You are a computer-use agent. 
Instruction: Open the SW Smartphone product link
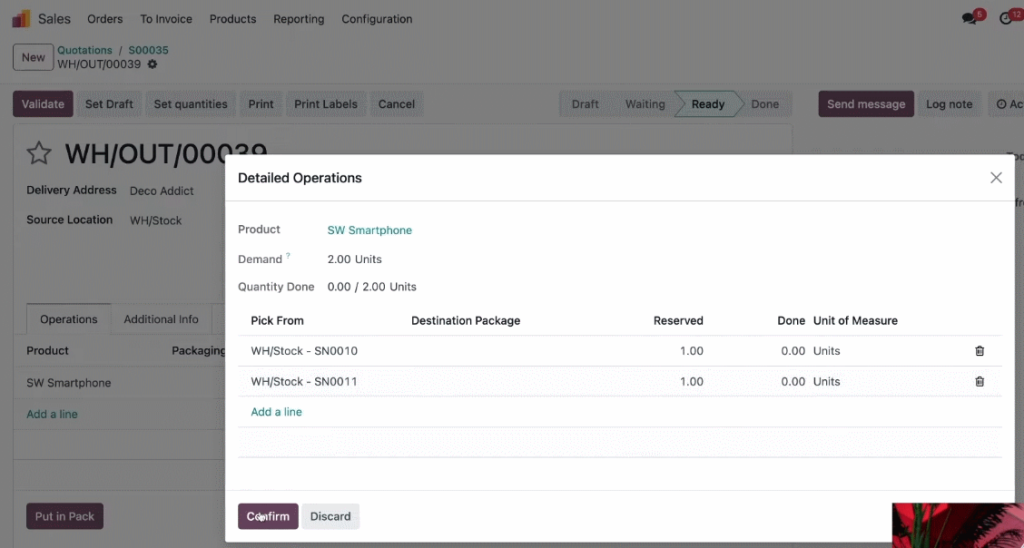(x=370, y=230)
